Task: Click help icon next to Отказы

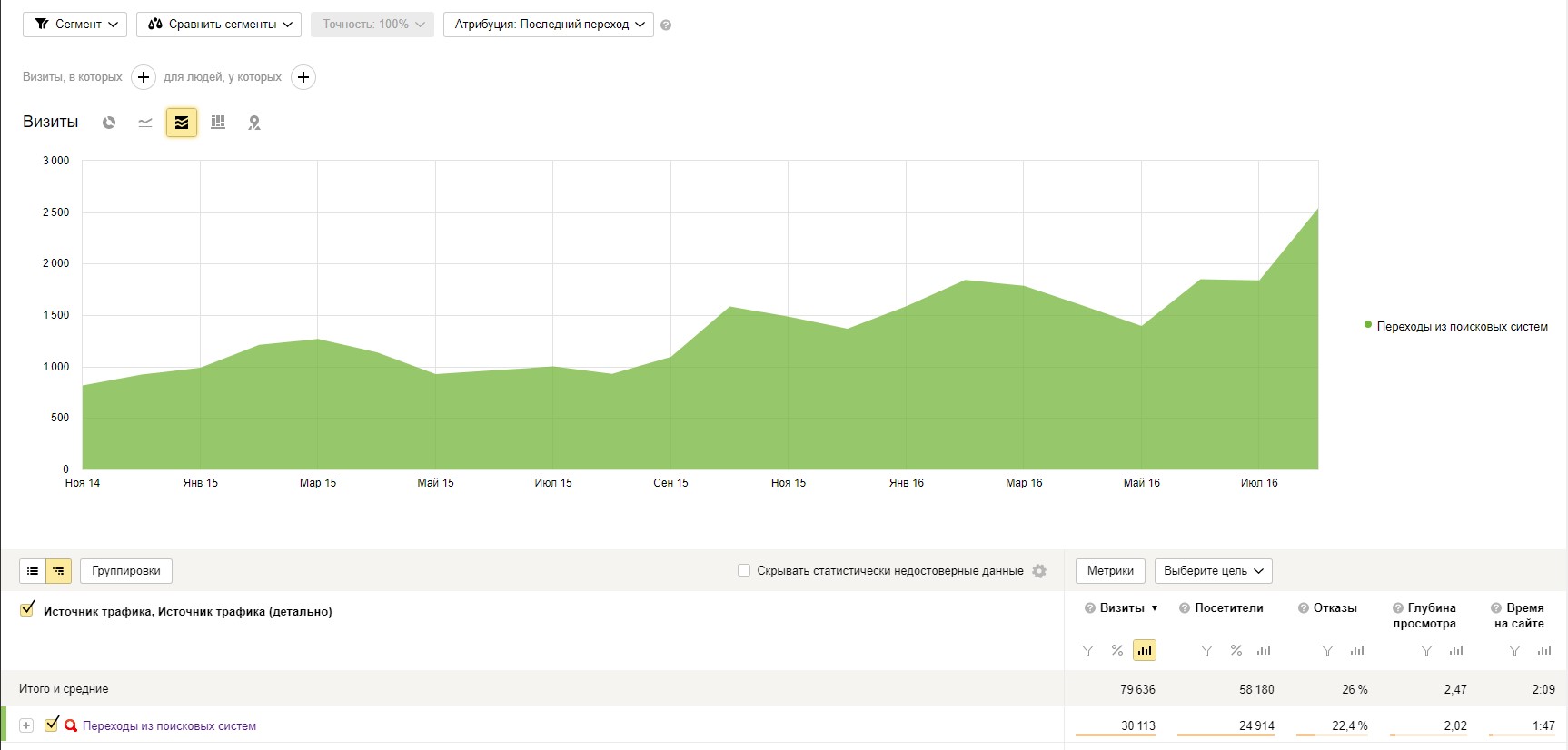Action: click(x=1303, y=608)
